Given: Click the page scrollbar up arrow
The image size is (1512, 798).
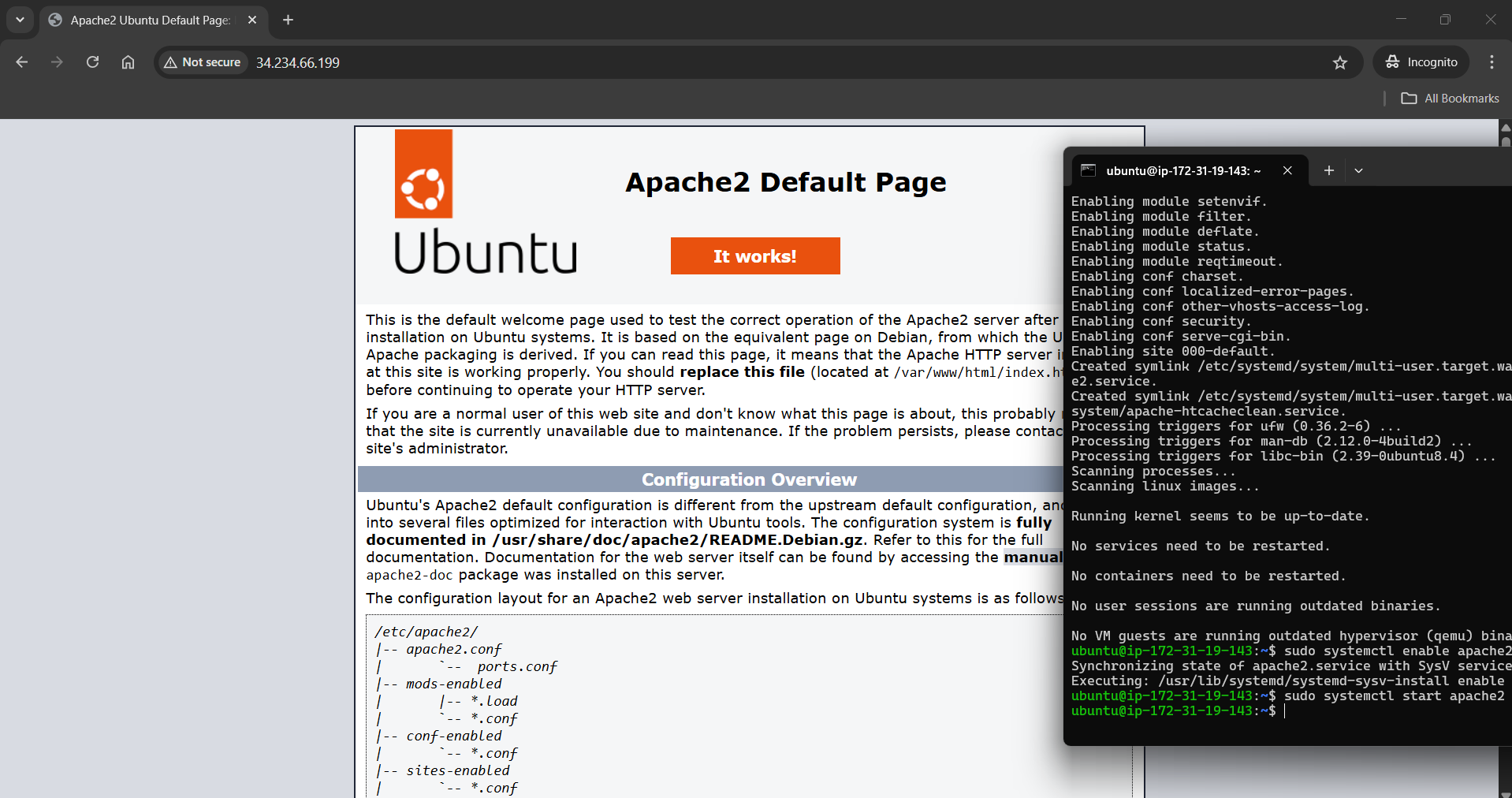Looking at the screenshot, I should pos(1505,127).
